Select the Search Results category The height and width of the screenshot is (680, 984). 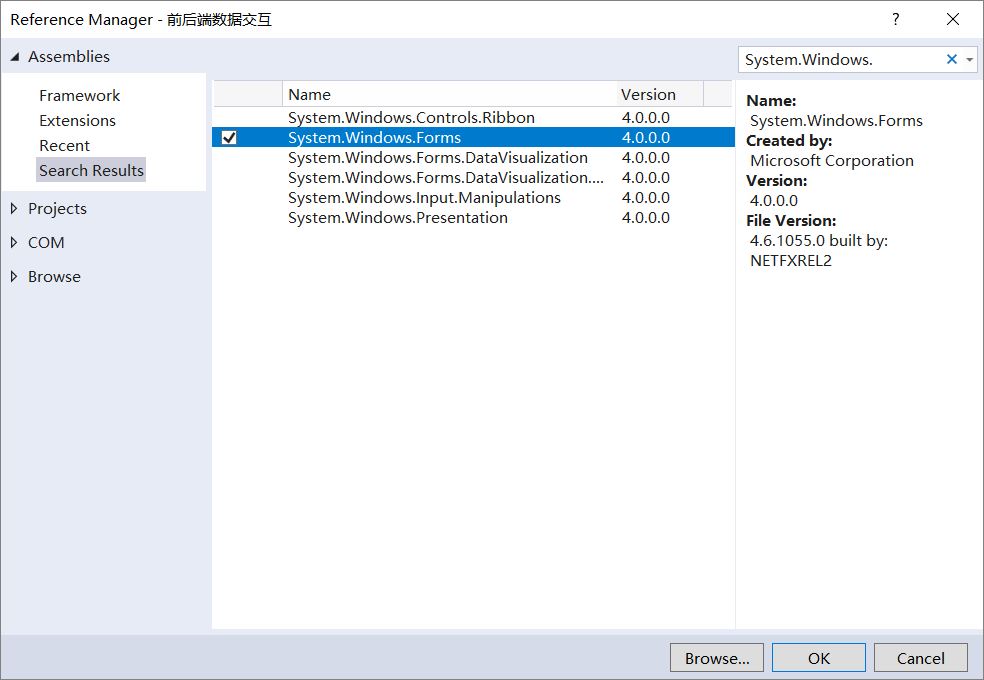point(91,170)
